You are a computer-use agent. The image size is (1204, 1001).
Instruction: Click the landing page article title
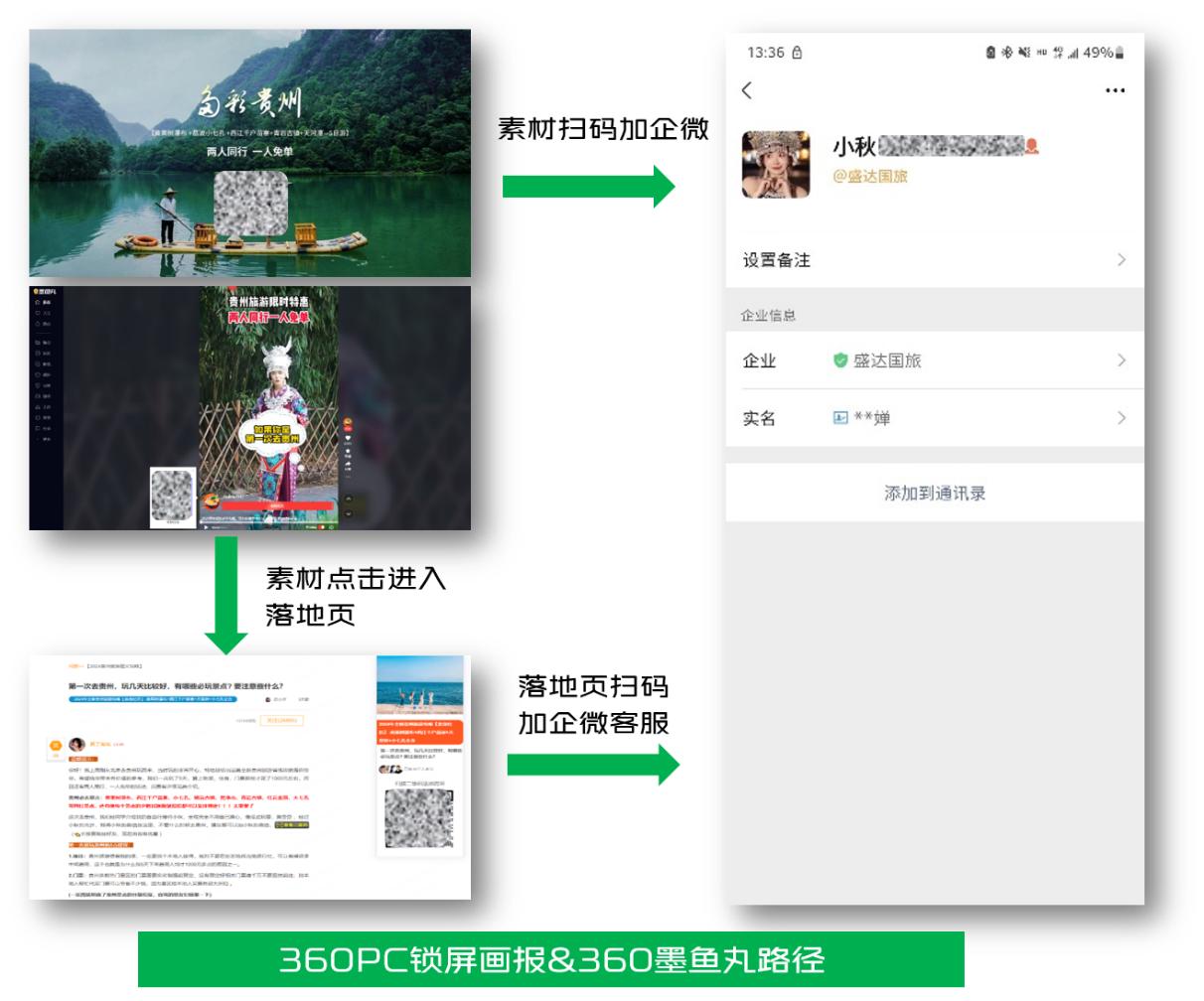click(x=175, y=685)
